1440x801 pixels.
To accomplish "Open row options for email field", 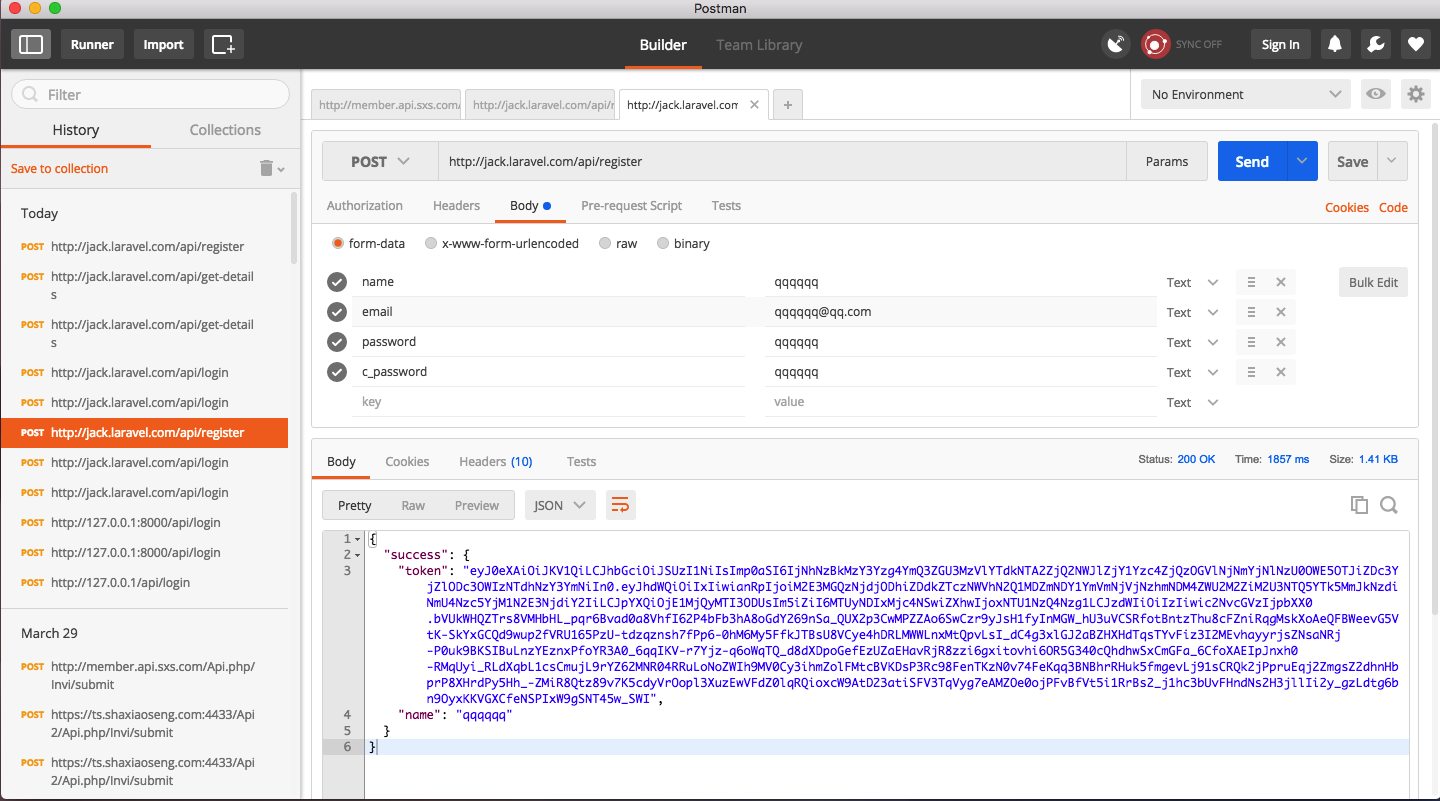I will coord(1251,312).
